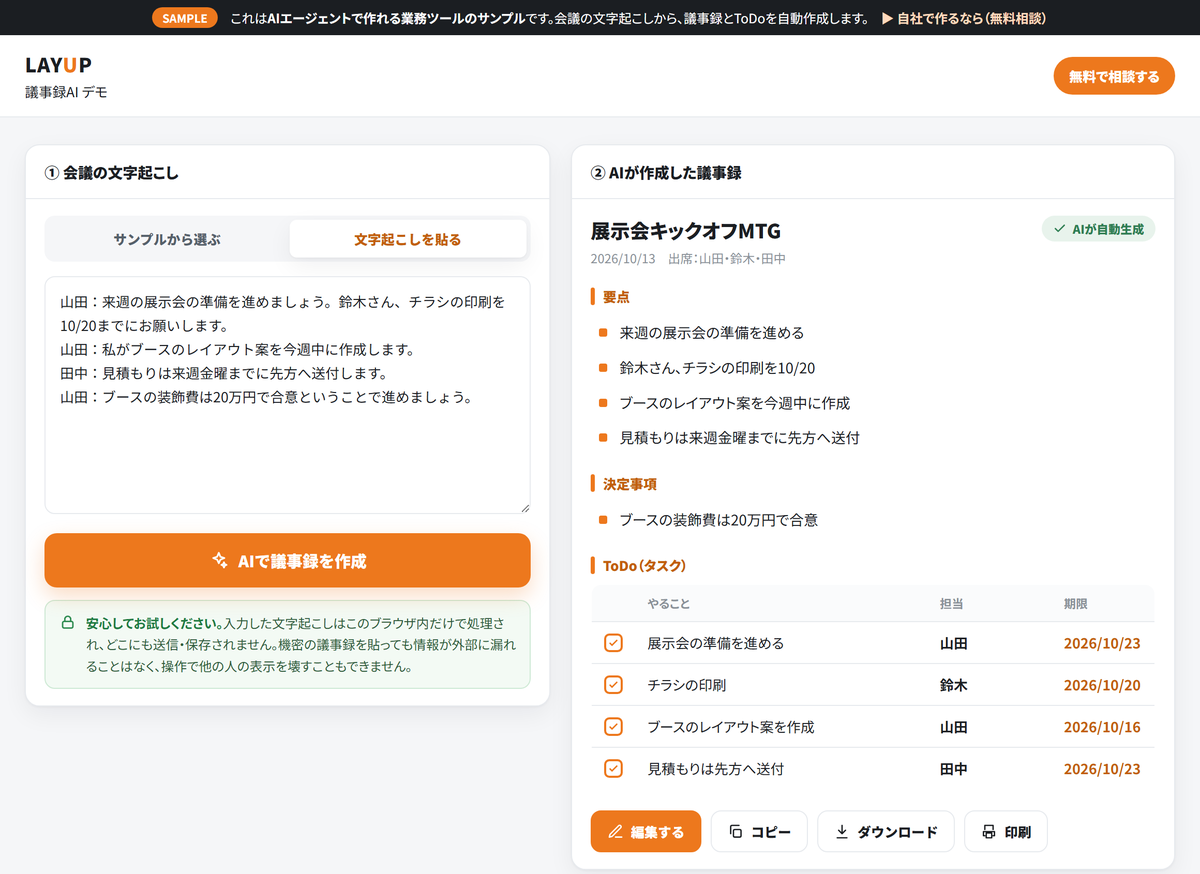The width and height of the screenshot is (1200, 874).
Task: Click task name チラシの印刷
Action: coord(686,686)
